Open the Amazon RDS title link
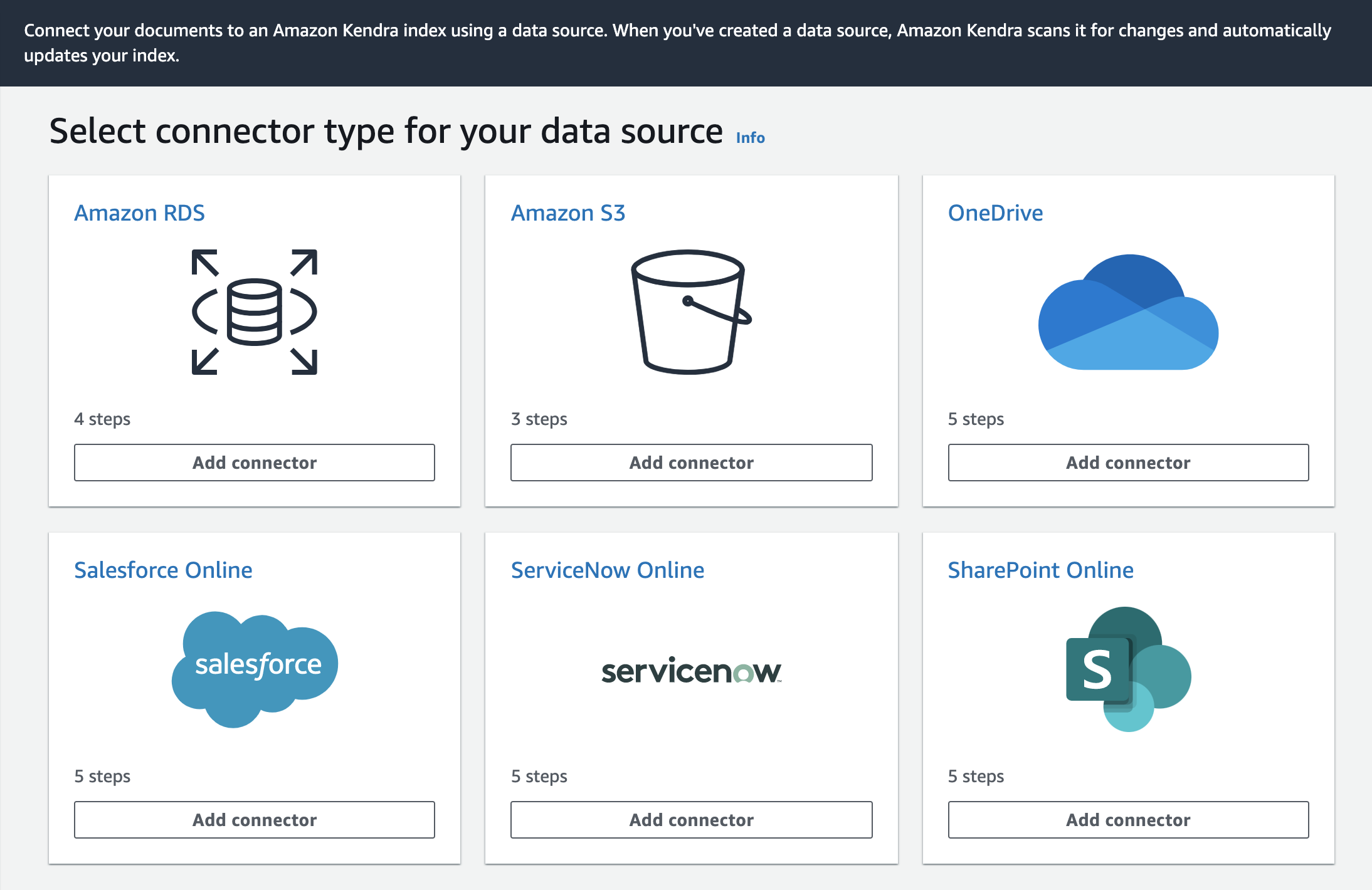Viewport: 1372px width, 890px height. coord(139,213)
